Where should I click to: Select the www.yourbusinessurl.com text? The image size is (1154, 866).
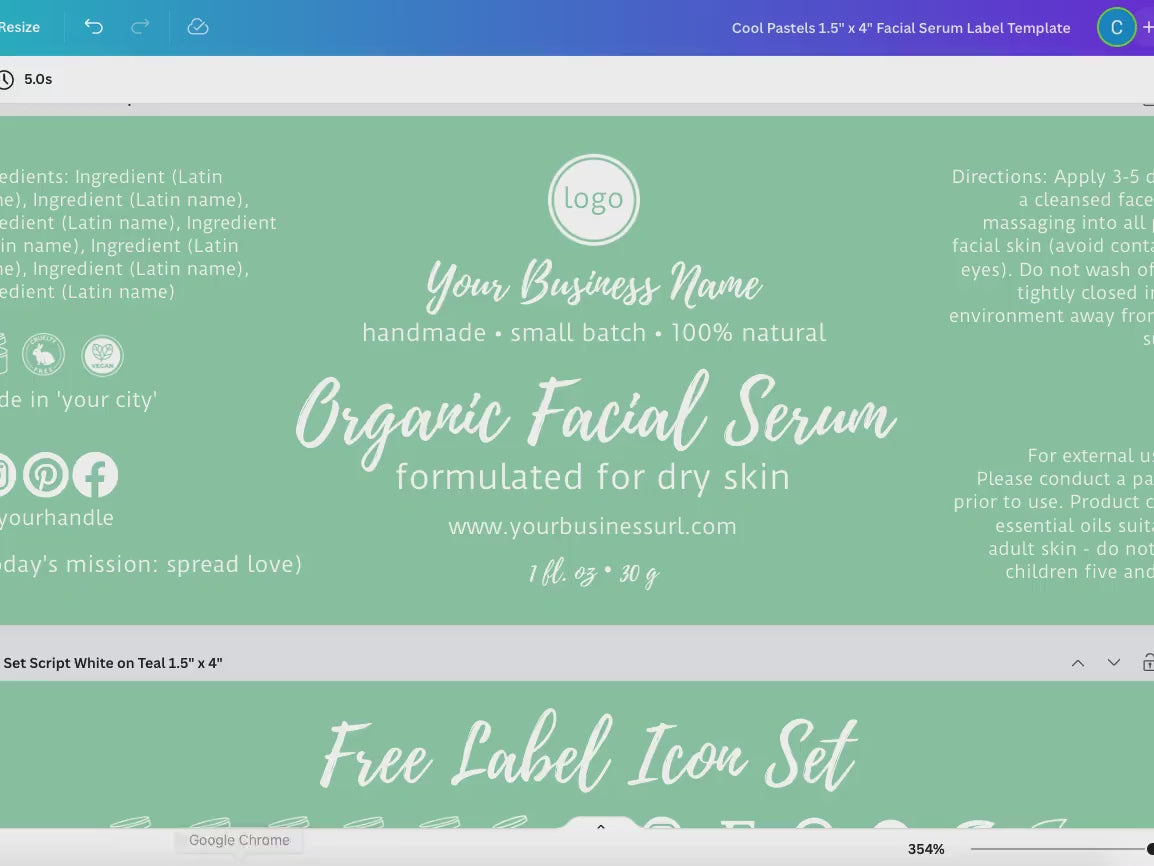click(592, 526)
